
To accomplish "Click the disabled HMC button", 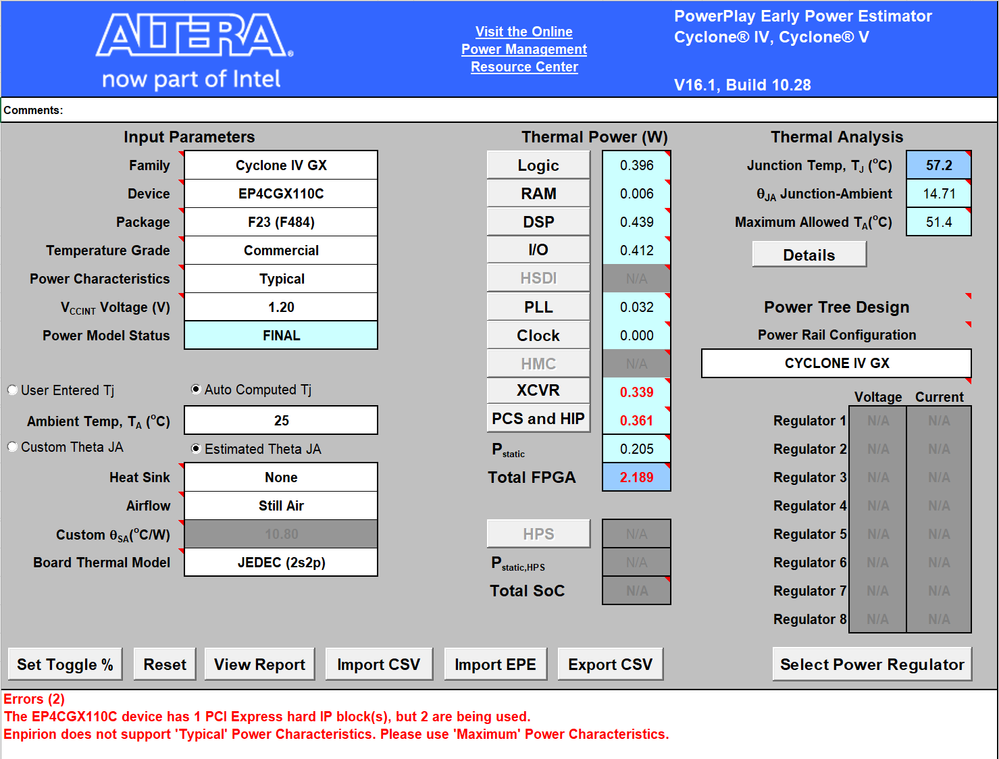I will [x=538, y=364].
